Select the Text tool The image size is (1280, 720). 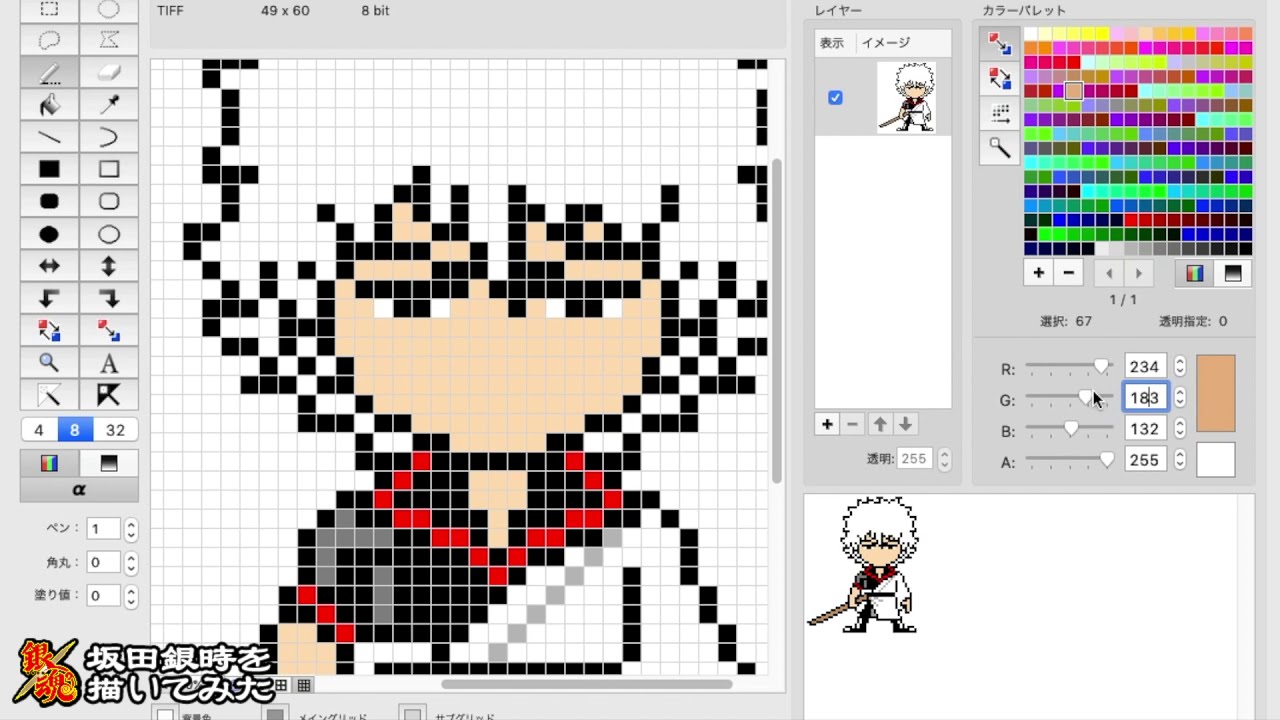coord(109,362)
